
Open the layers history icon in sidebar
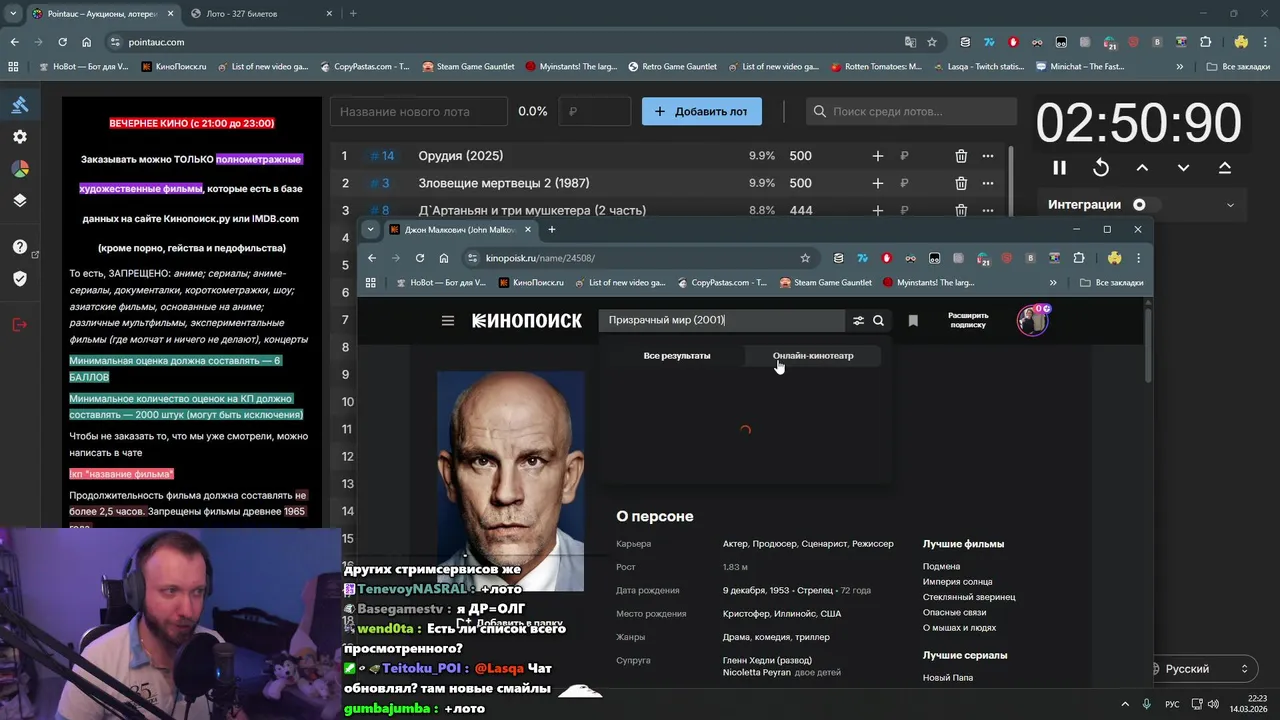pos(20,200)
